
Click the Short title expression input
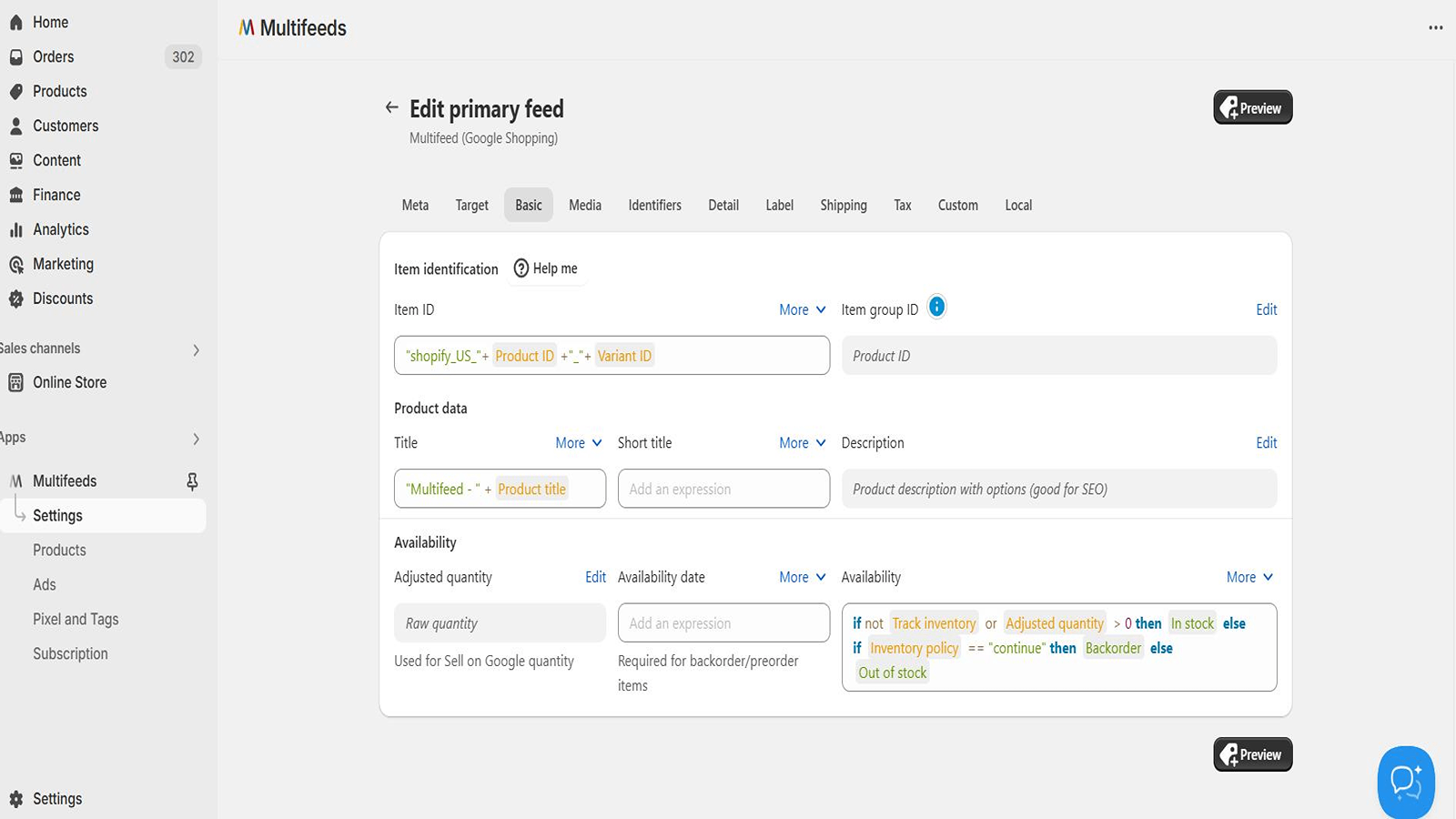[723, 489]
